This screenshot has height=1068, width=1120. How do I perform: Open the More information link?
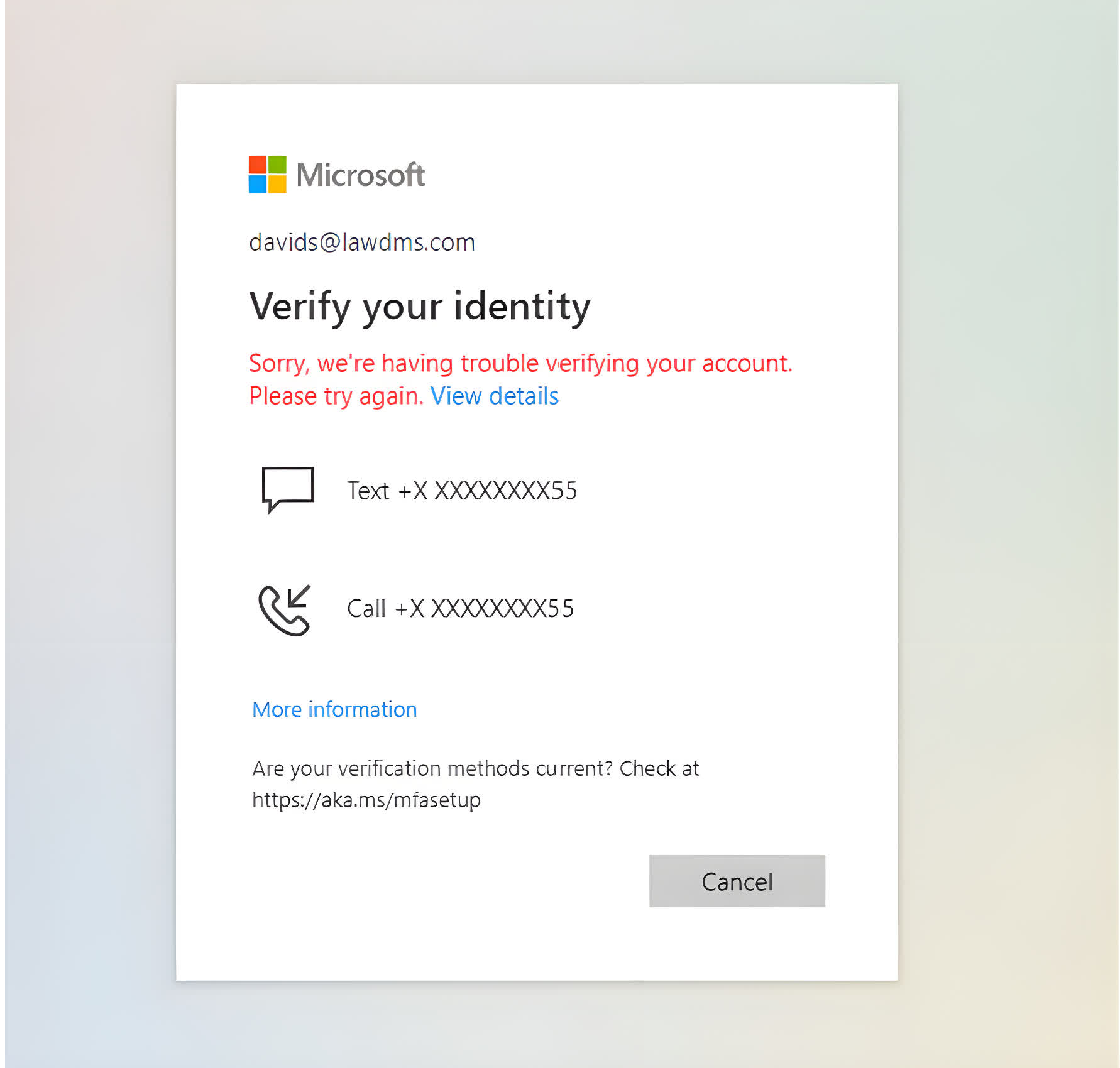pos(334,709)
